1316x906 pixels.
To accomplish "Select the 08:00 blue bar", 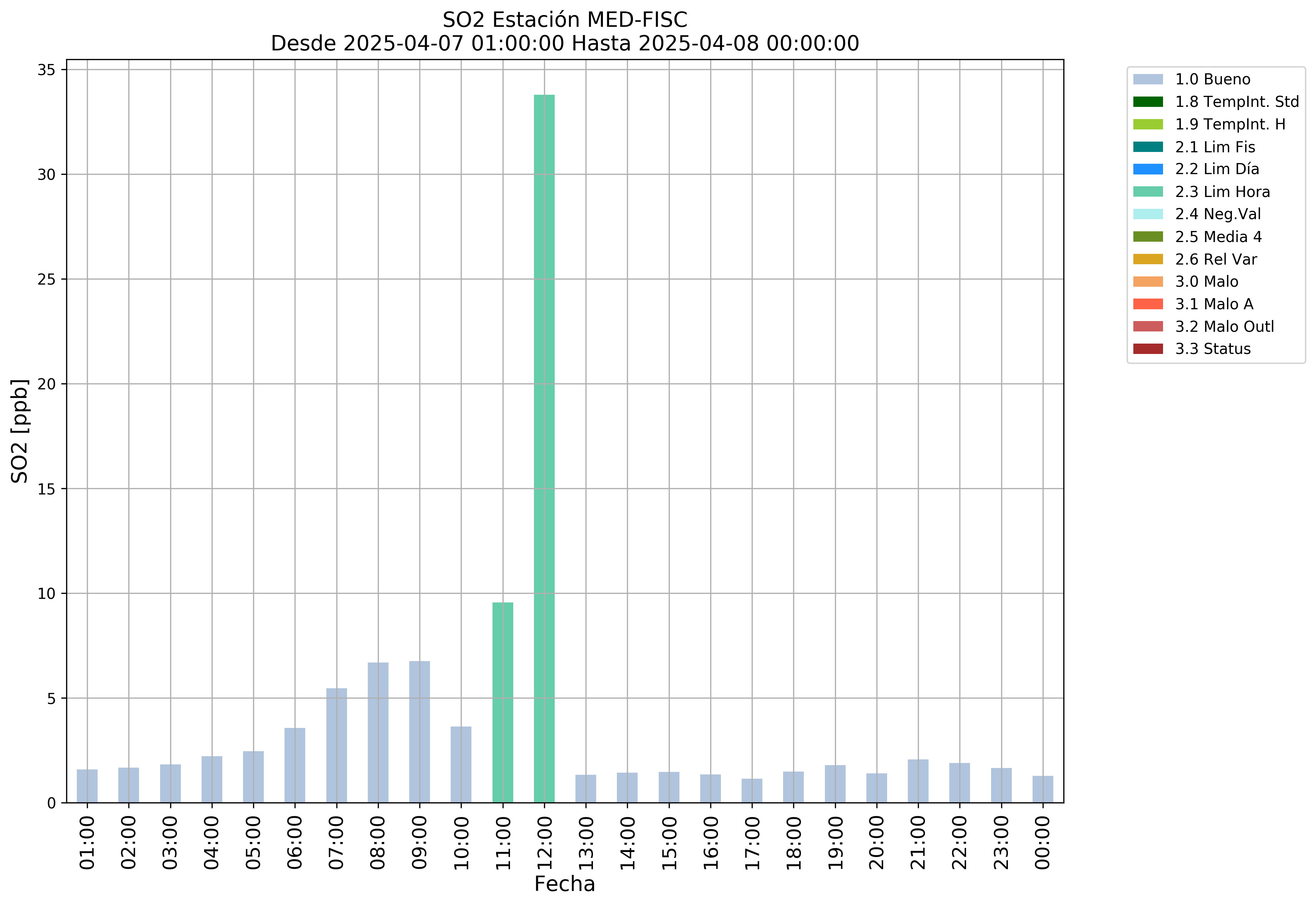I will [x=378, y=732].
